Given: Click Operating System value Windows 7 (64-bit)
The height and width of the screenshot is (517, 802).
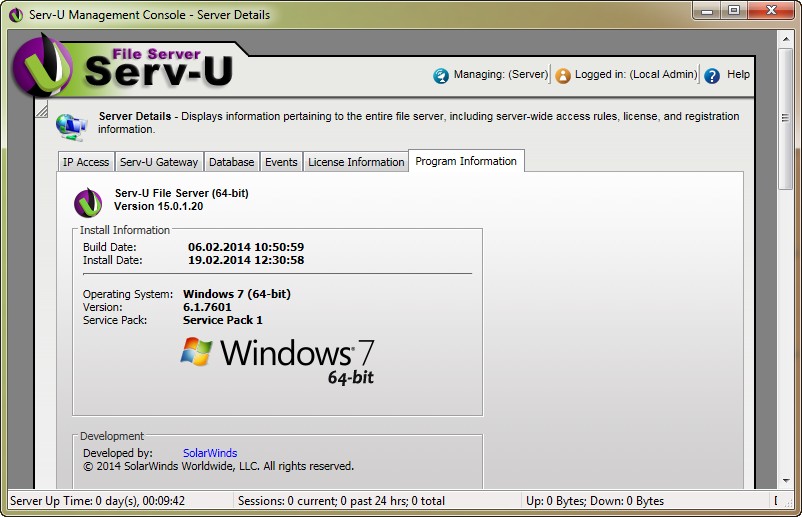Looking at the screenshot, I should pyautogui.click(x=237, y=294).
